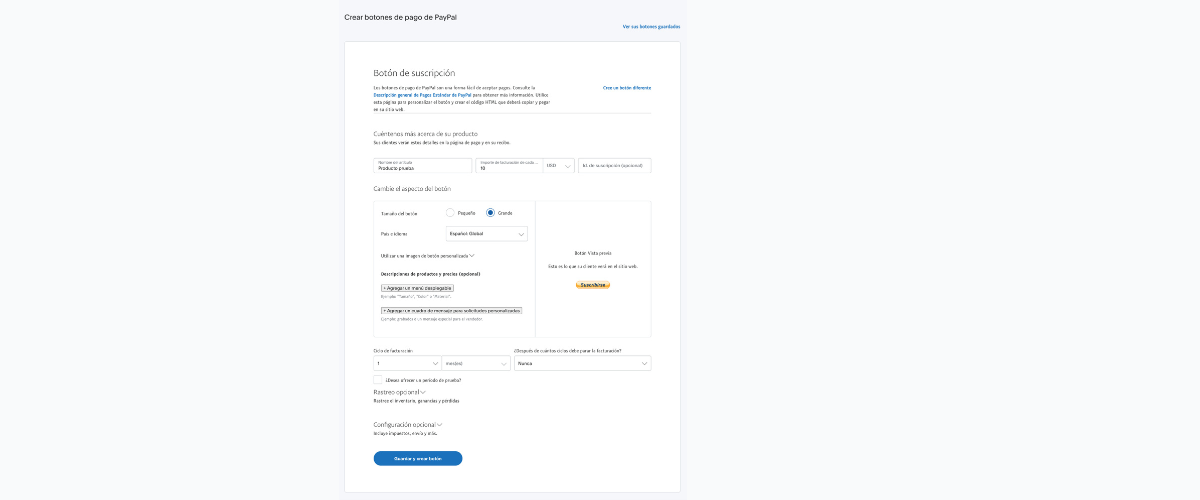Open the Nunca billing stop dropdown

point(582,363)
